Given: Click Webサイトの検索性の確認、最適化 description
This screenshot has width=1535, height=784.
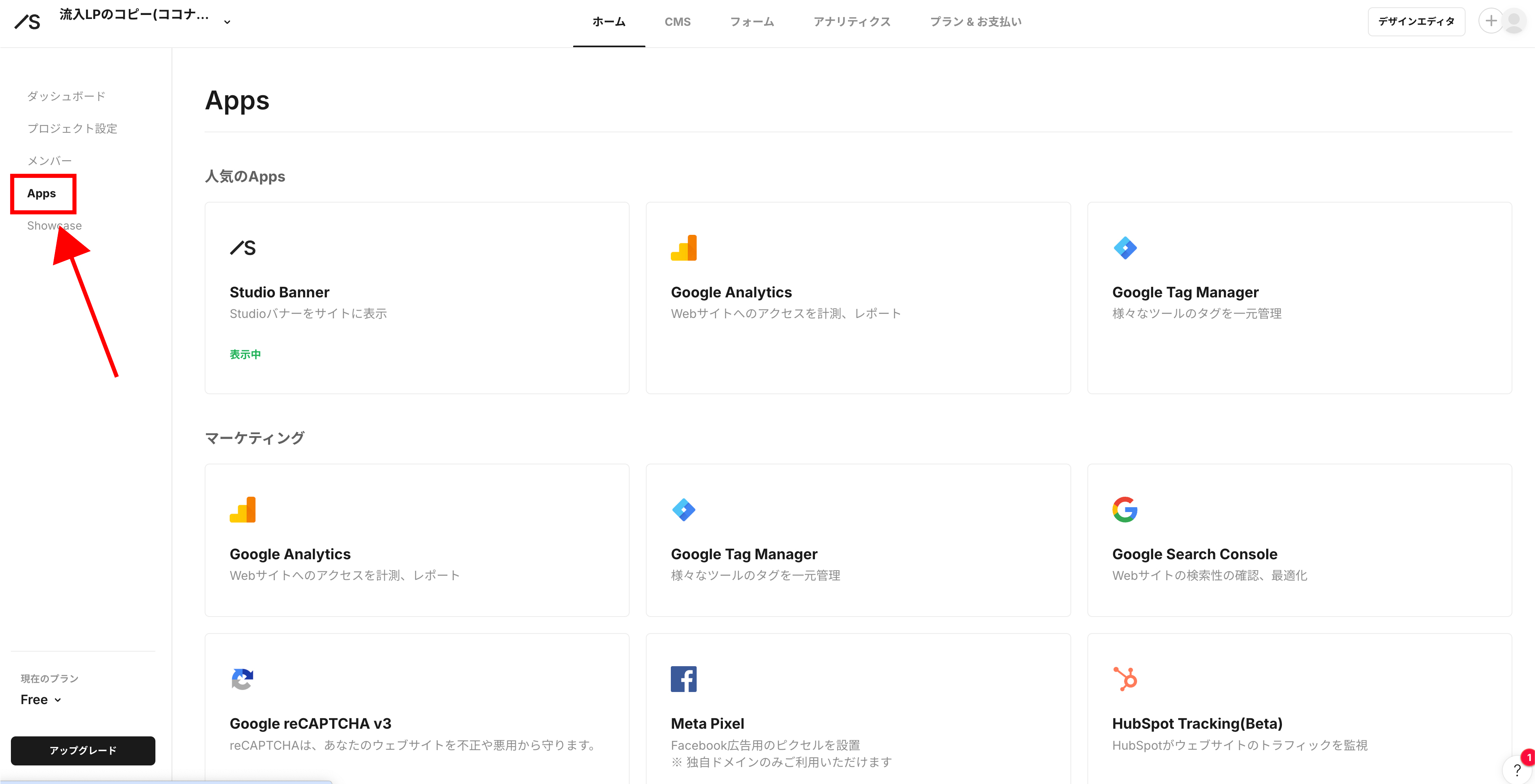Looking at the screenshot, I should tap(1210, 575).
